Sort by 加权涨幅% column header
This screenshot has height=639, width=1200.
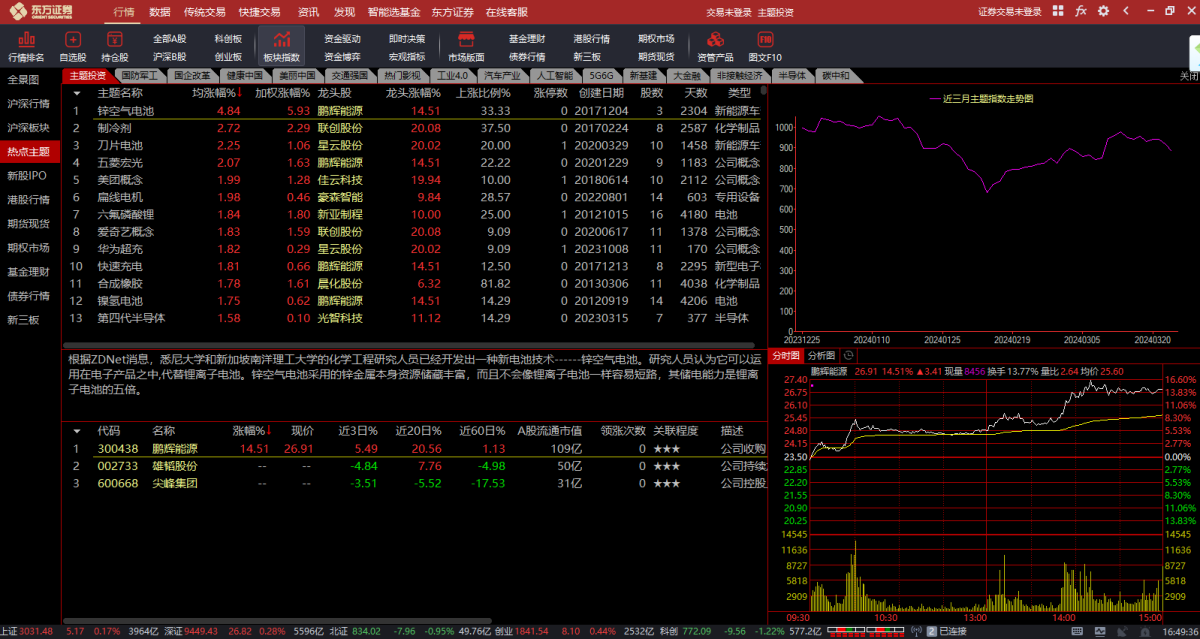(283, 92)
